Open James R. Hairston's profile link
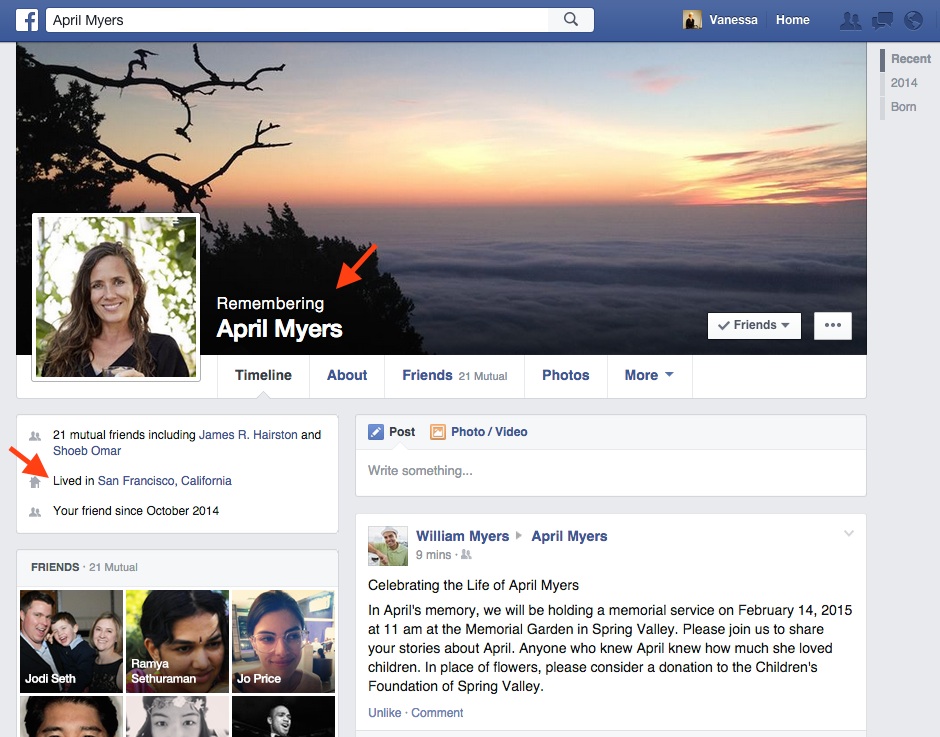 click(x=248, y=435)
